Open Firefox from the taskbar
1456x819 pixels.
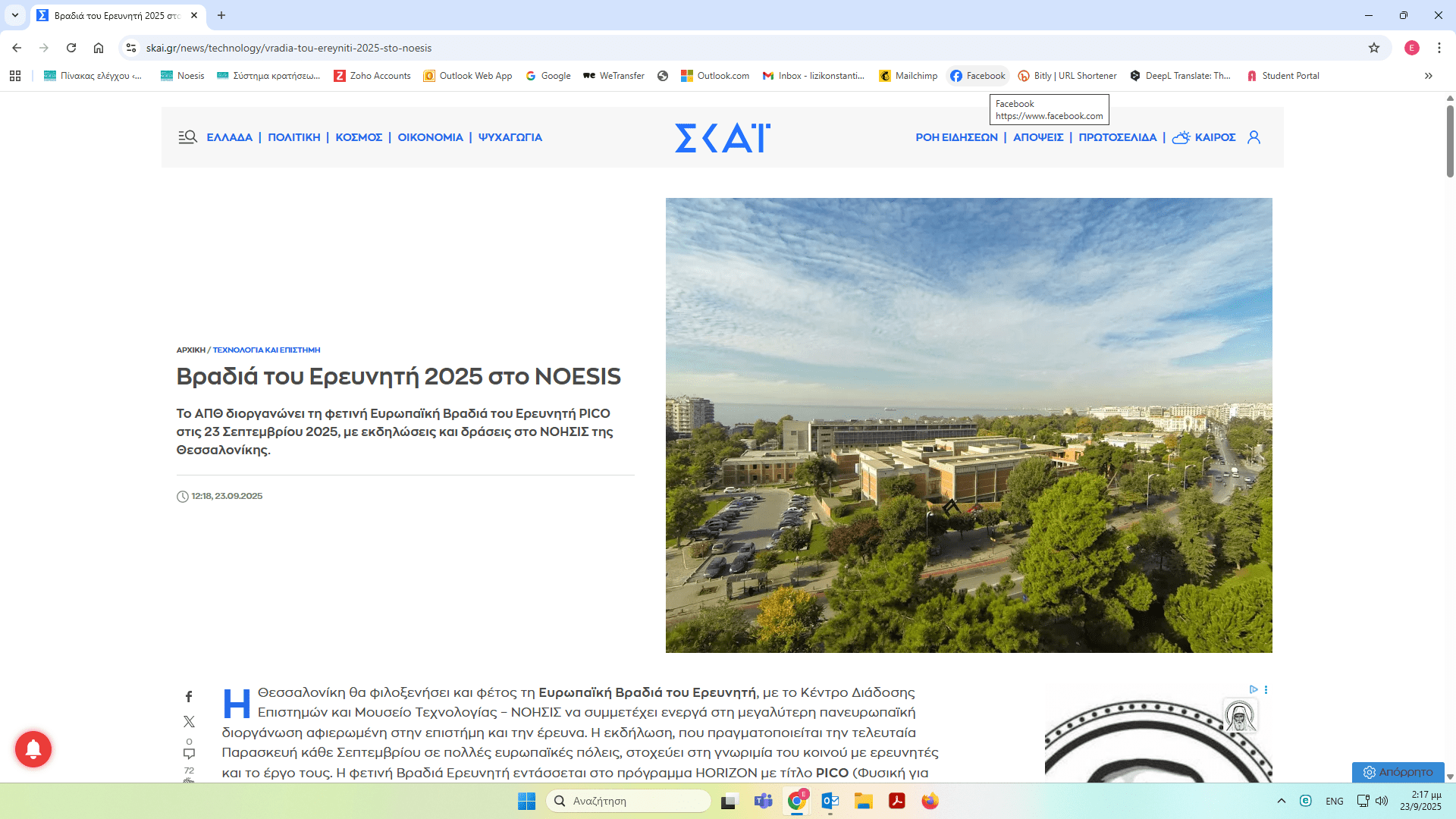point(930,801)
